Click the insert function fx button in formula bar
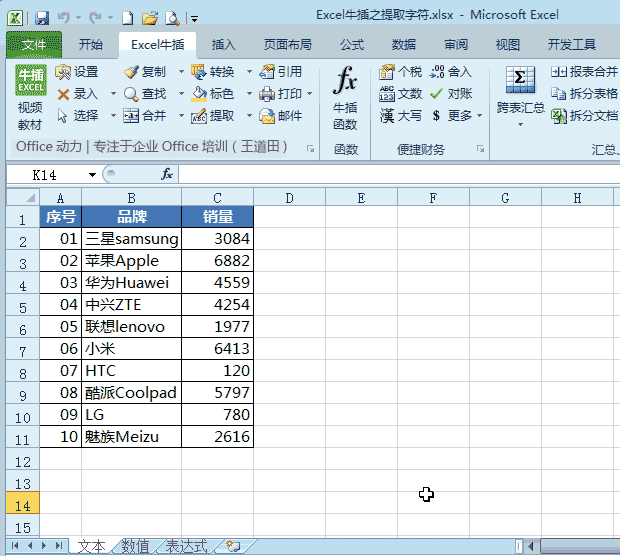Viewport: 620px width, 556px height. 167,174
